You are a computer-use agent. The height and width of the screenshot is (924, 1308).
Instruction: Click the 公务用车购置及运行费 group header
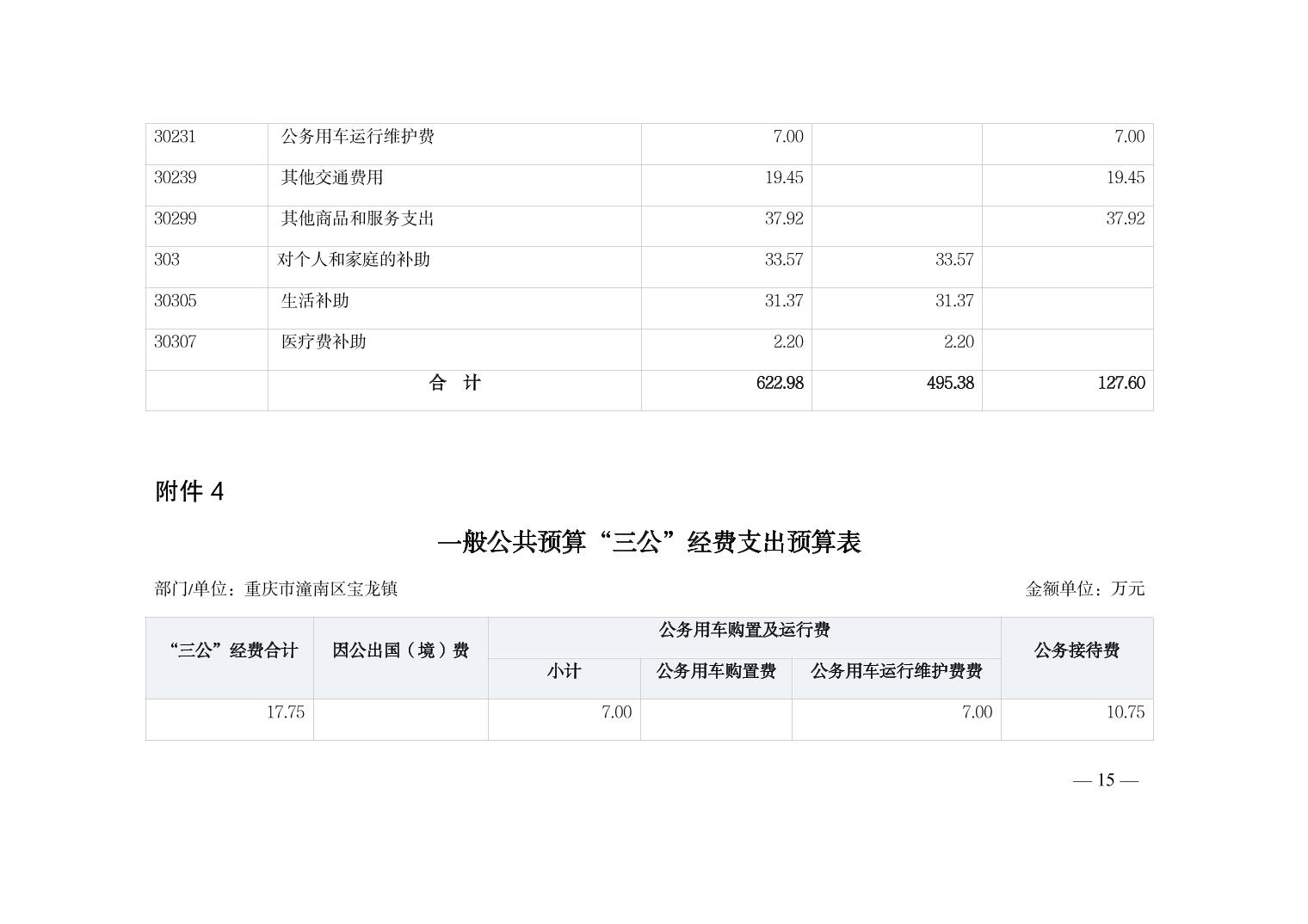point(743,631)
